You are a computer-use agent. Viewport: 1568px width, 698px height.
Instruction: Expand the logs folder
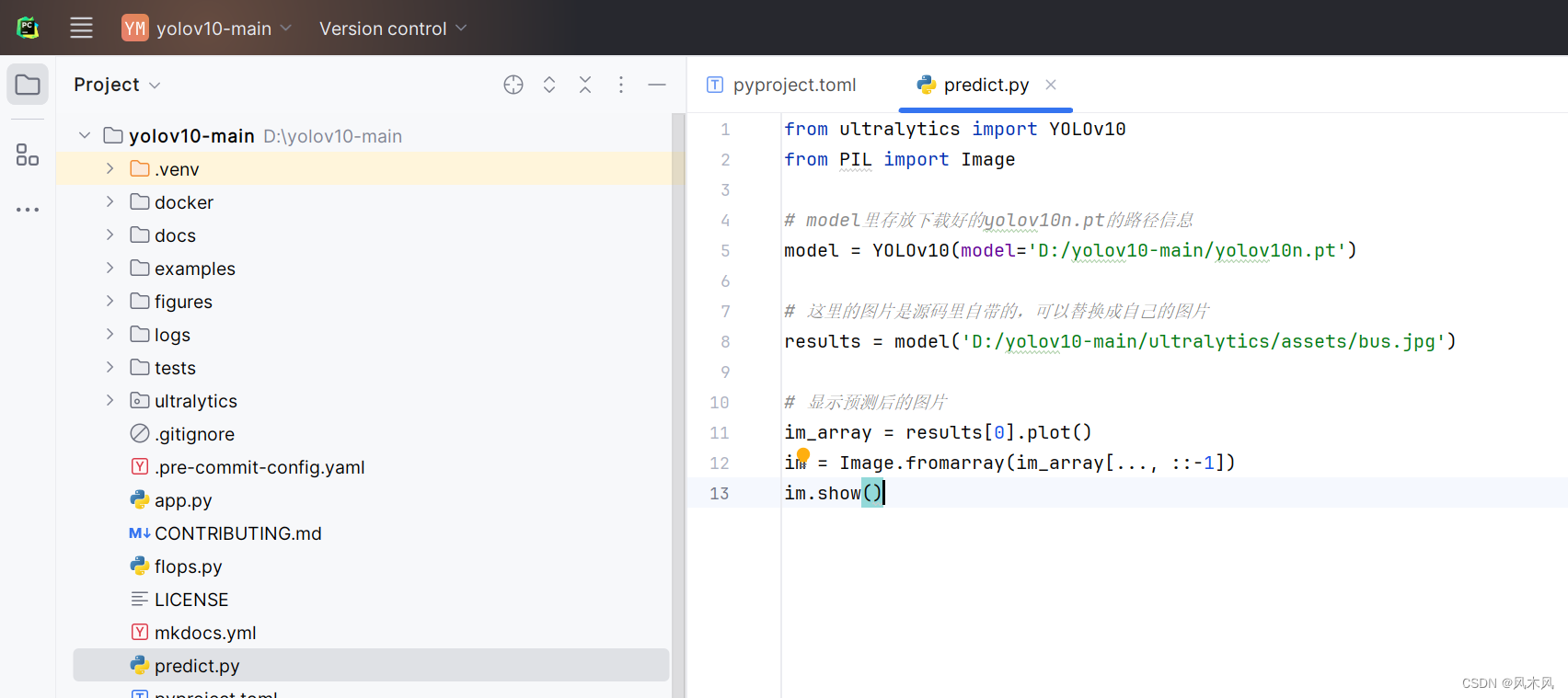110,335
